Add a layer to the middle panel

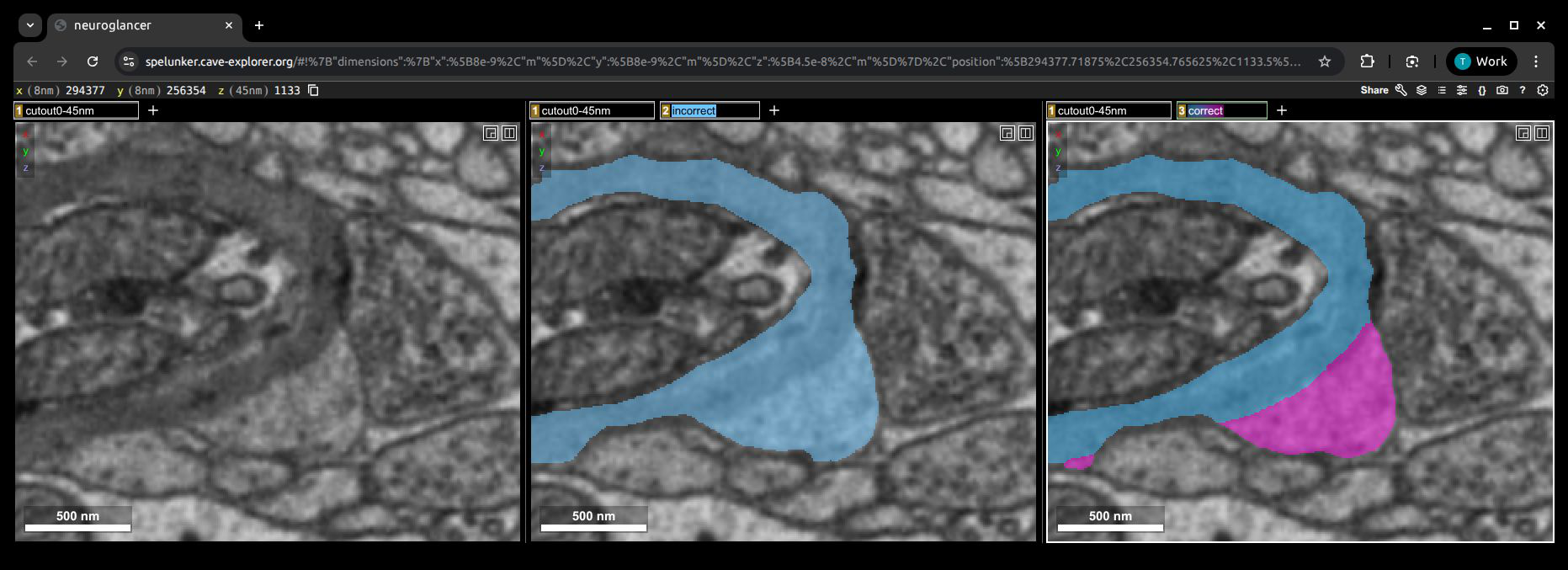click(x=774, y=110)
